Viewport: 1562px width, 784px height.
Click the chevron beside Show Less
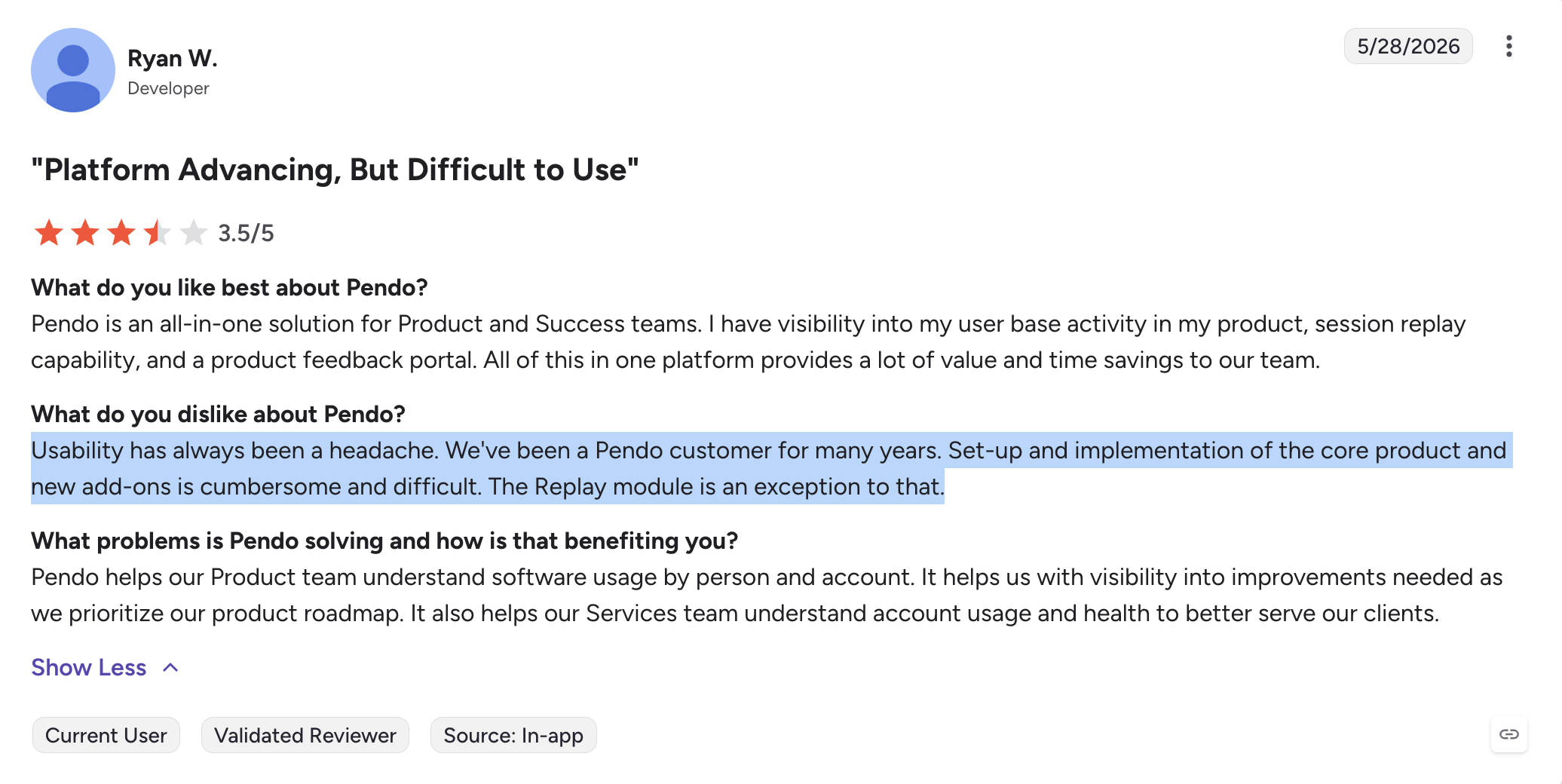click(x=171, y=667)
